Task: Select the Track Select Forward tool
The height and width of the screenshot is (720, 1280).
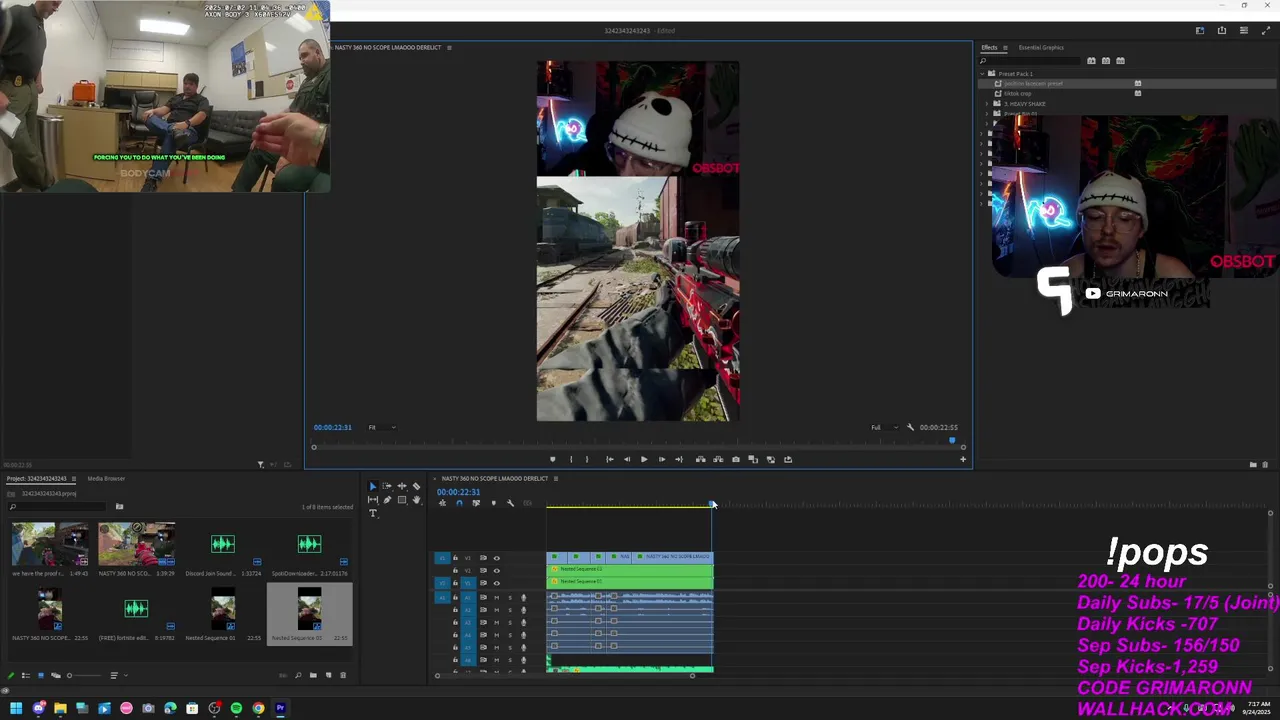Action: 387,486
